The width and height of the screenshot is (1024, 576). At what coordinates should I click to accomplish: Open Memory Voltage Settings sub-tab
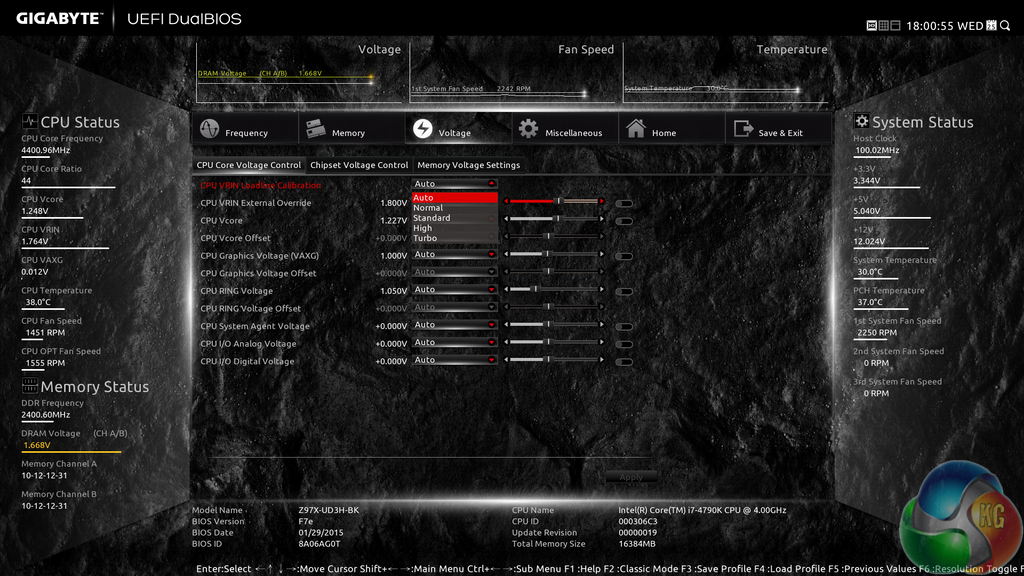pos(468,165)
